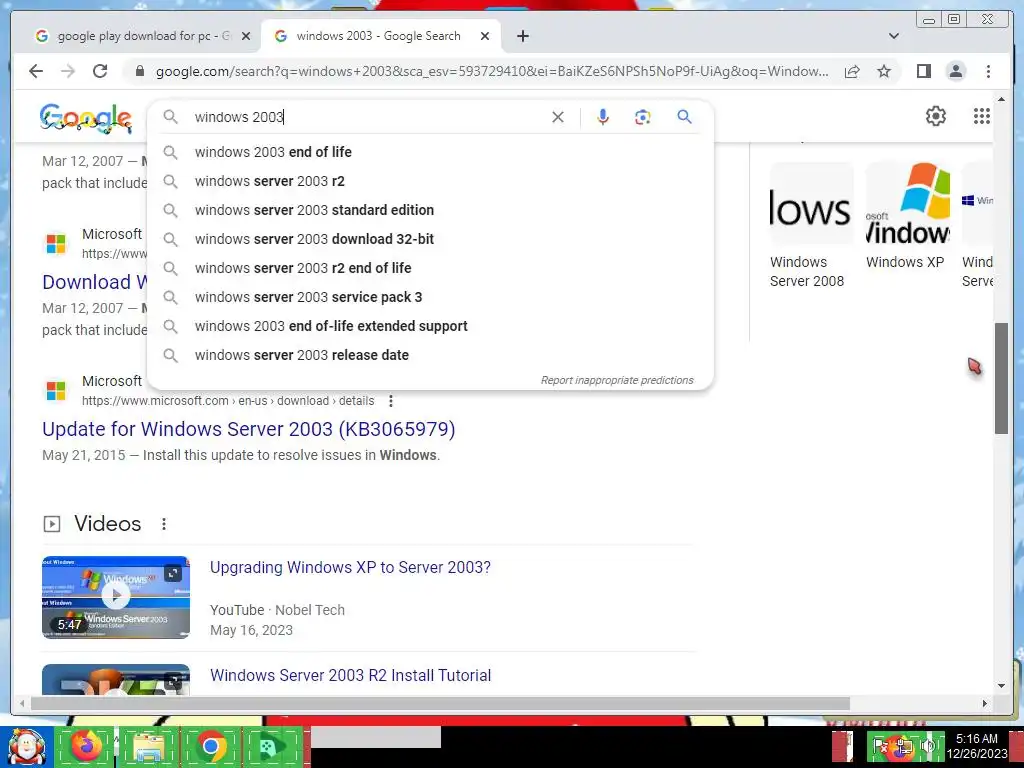Screen dimensions: 1024x768
Task: Clear the search box text
Action: tap(558, 118)
